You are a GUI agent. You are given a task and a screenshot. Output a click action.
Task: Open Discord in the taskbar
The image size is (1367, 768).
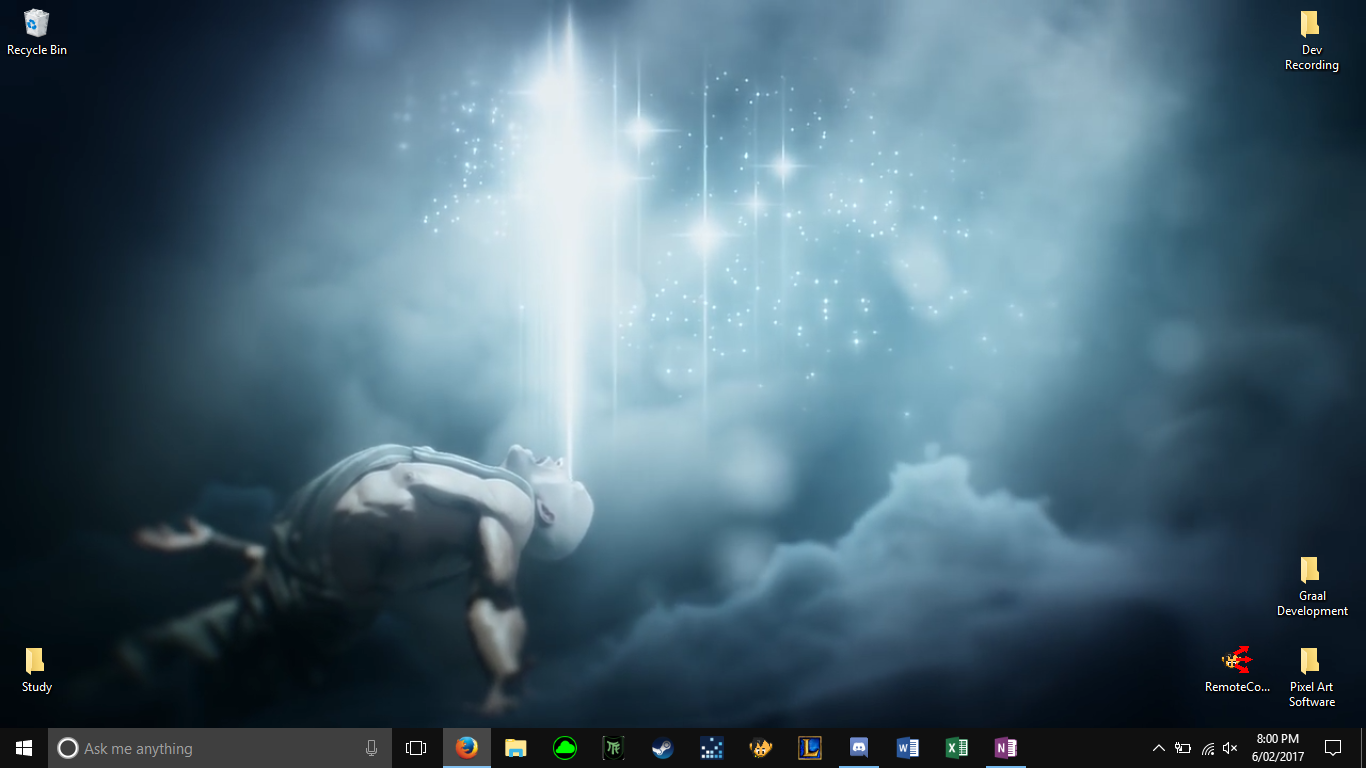(858, 748)
